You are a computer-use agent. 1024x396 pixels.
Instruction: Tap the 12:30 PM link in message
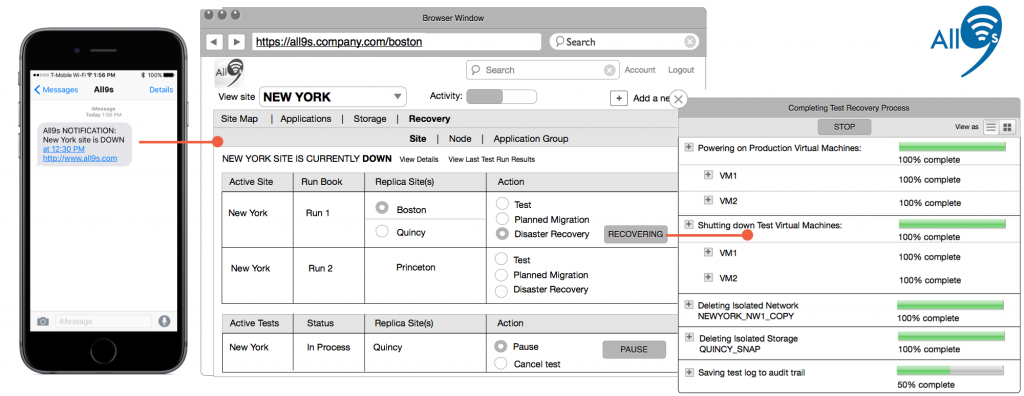(x=63, y=148)
